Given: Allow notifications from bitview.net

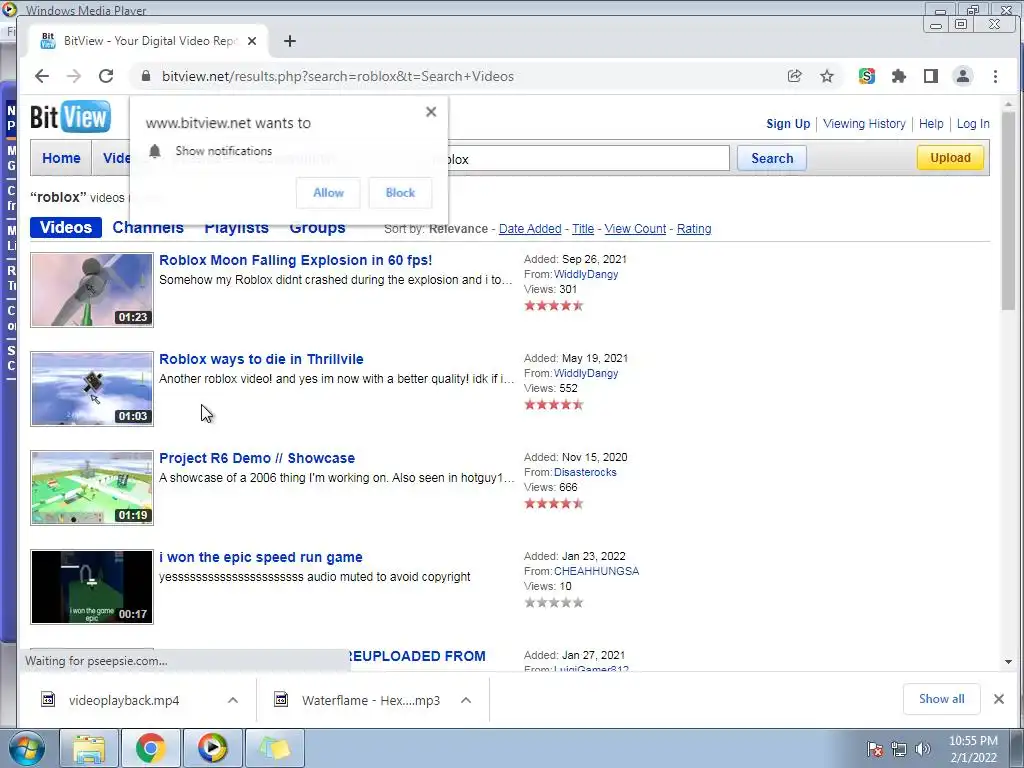Looking at the screenshot, I should pos(328,193).
